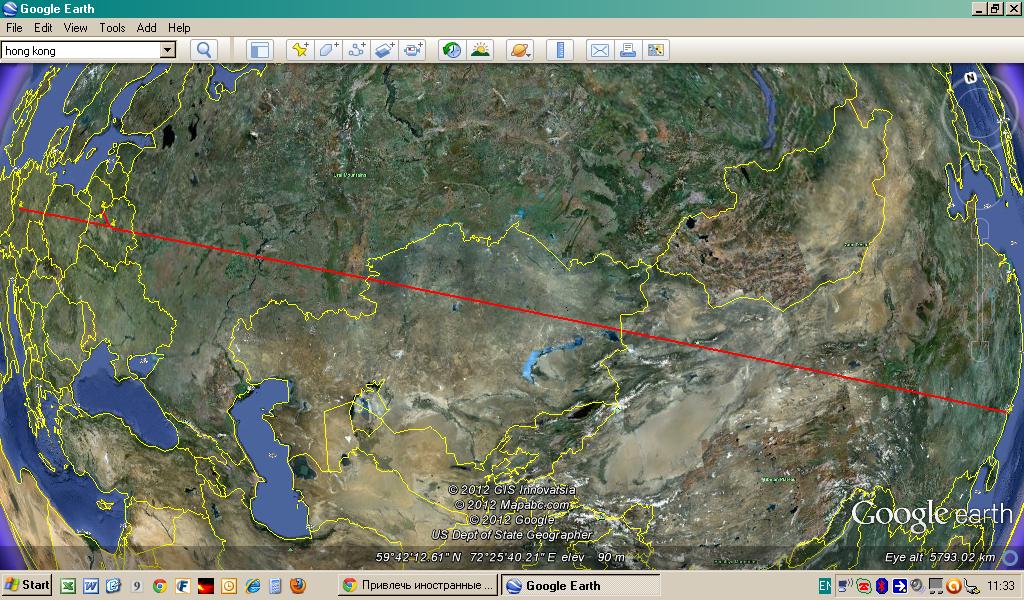The width and height of the screenshot is (1024, 600).
Task: Open search history dropdown arrow
Action: (x=168, y=50)
